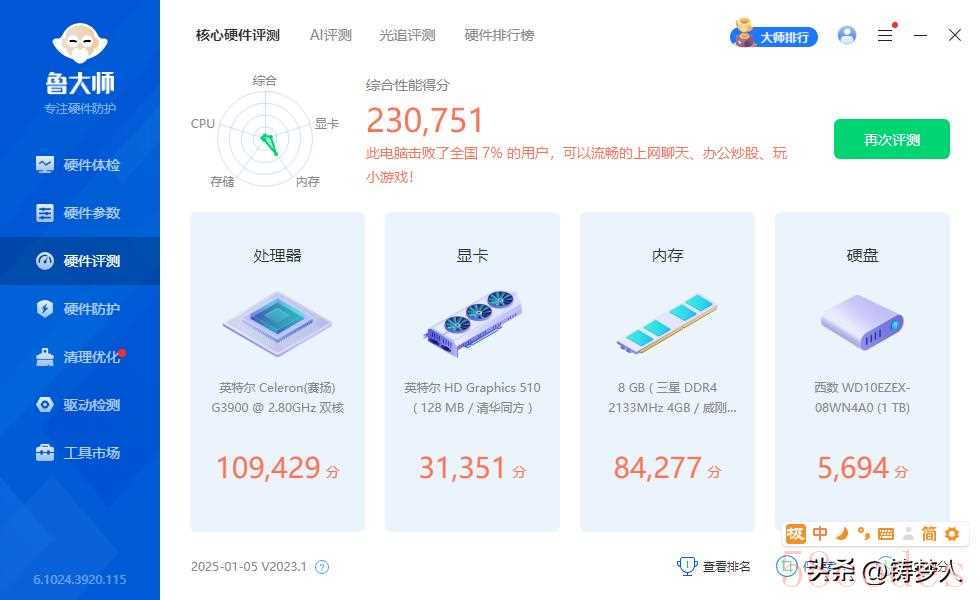Click the trophy icon beside 查看排名
This screenshot has width=980, height=600.
tap(687, 566)
